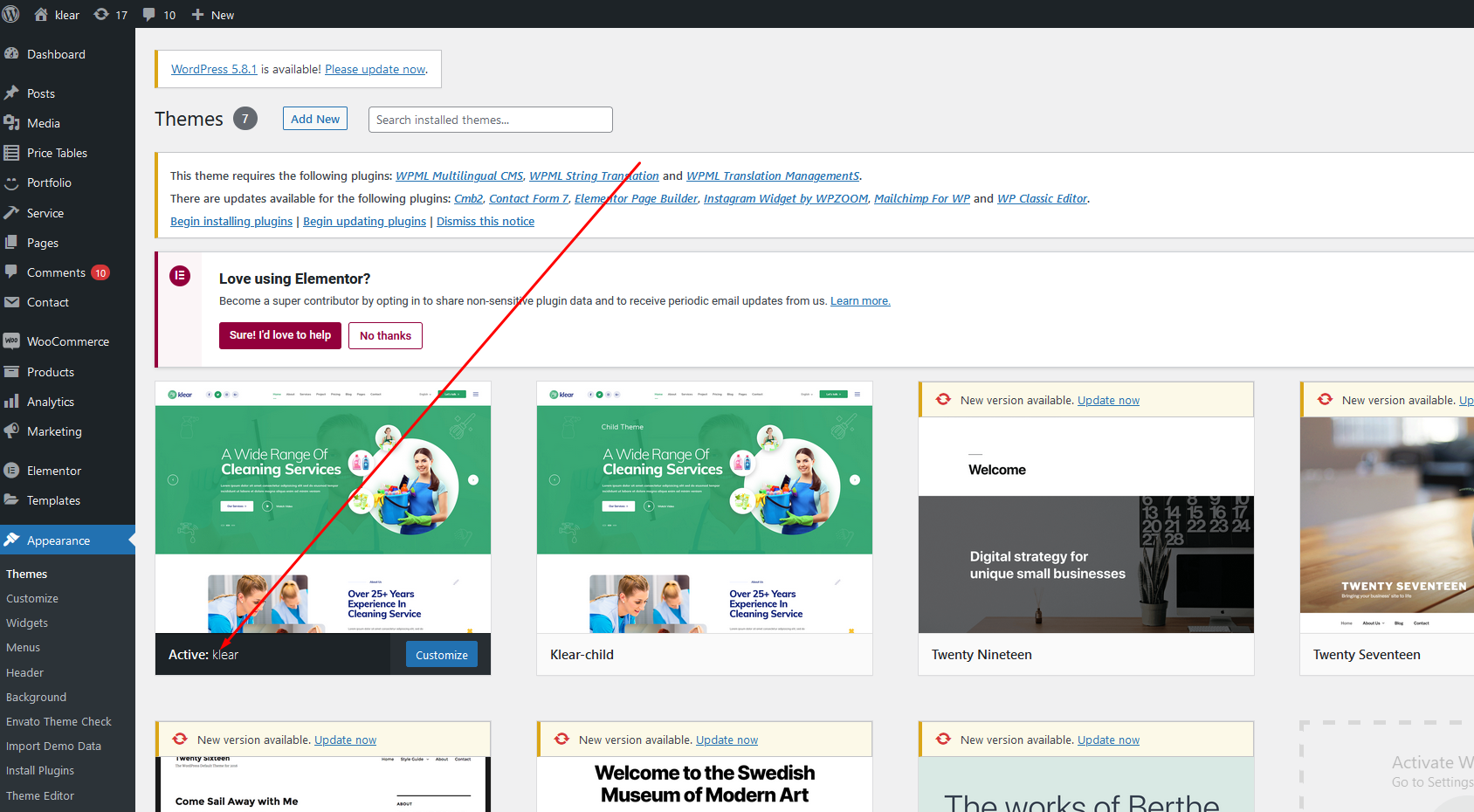
Task: Open Widgets from the Appearance submenu
Action: [27, 623]
